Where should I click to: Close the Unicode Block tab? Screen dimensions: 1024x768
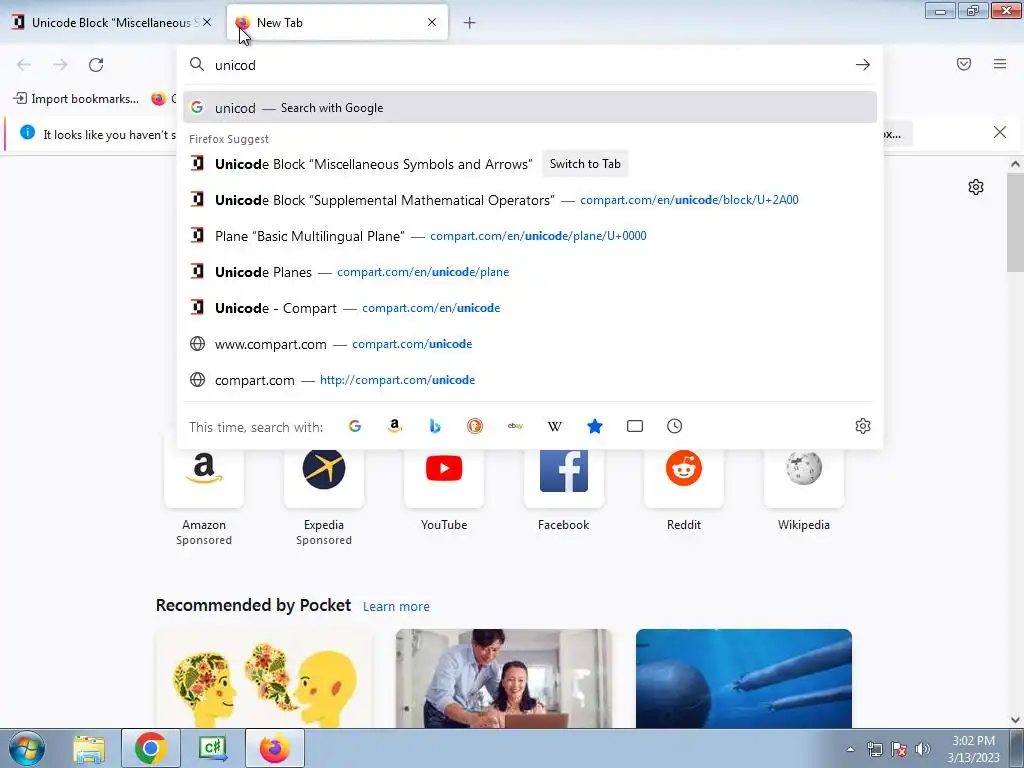point(207,22)
